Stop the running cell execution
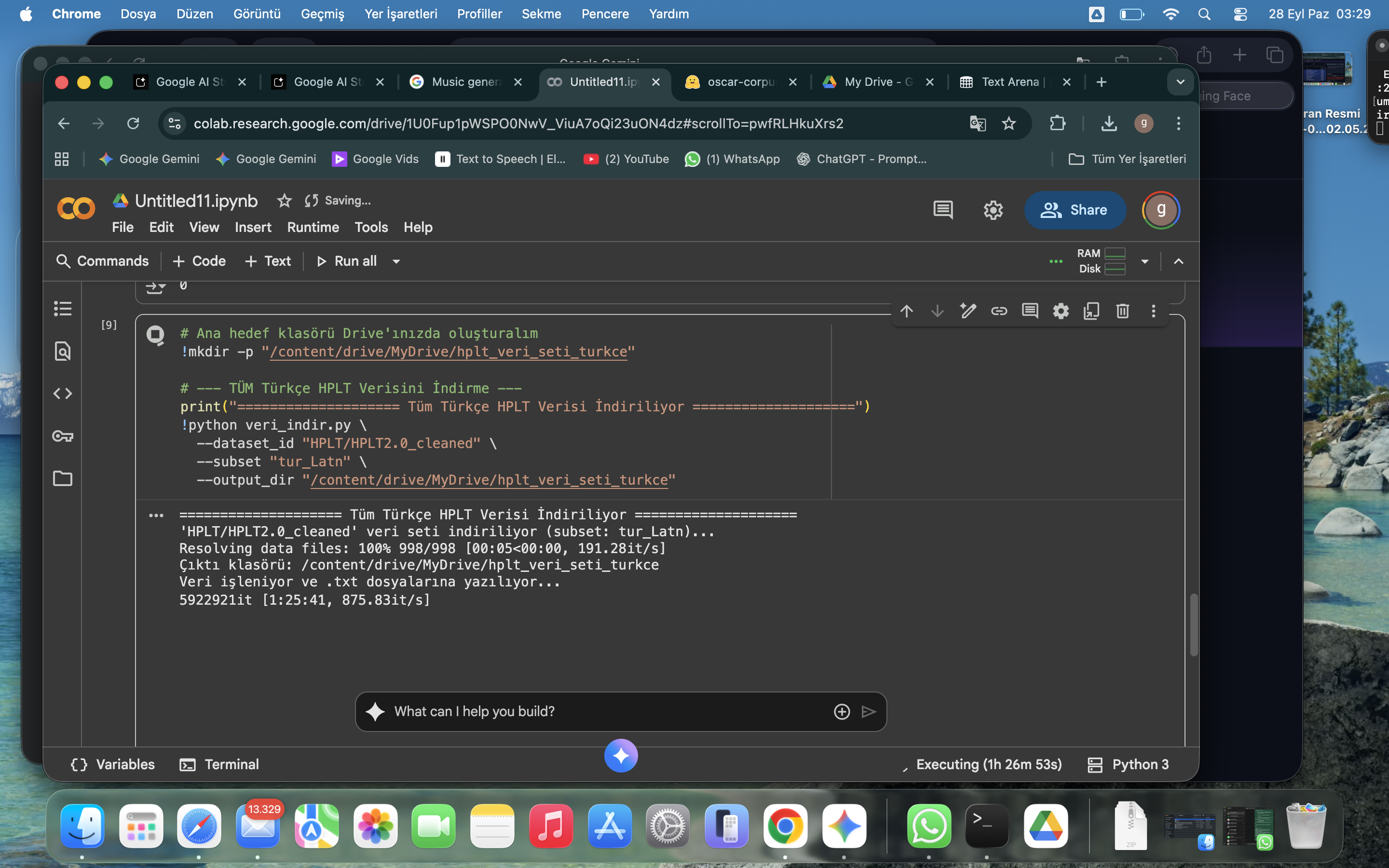Viewport: 1389px width, 868px height. 156,335
